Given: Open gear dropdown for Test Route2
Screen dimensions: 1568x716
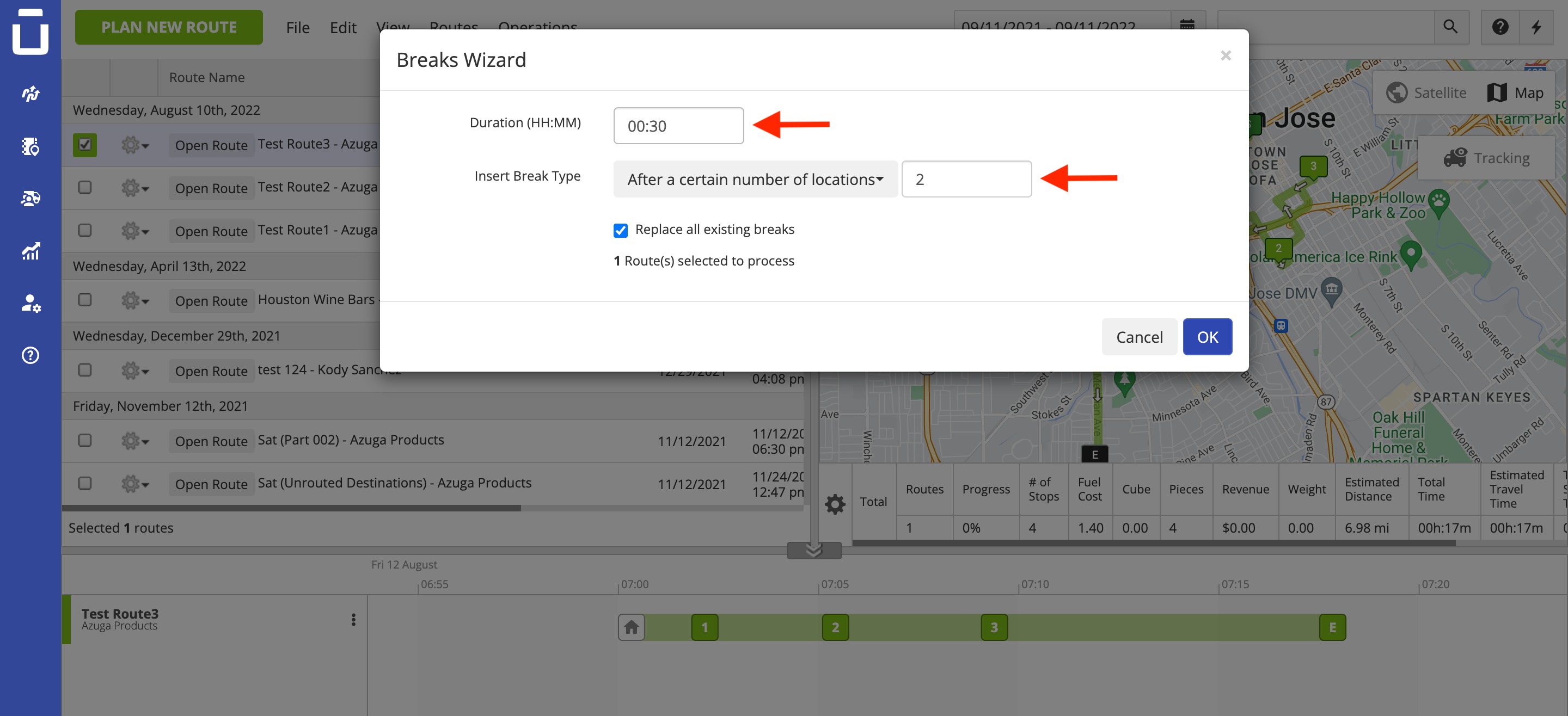Looking at the screenshot, I should click(134, 188).
